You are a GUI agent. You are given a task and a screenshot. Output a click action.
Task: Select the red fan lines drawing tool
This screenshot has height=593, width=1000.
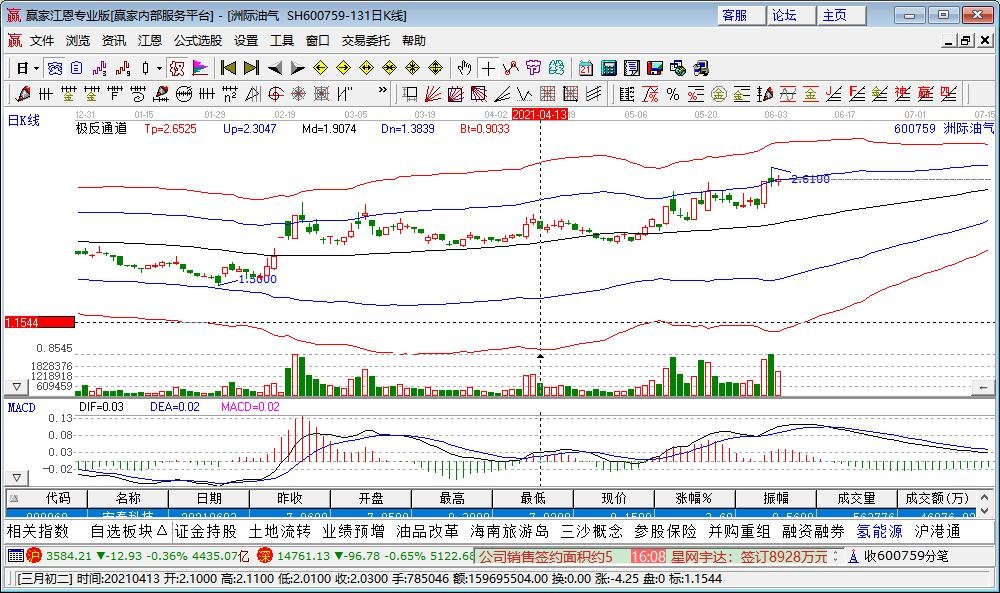pyautogui.click(x=432, y=94)
